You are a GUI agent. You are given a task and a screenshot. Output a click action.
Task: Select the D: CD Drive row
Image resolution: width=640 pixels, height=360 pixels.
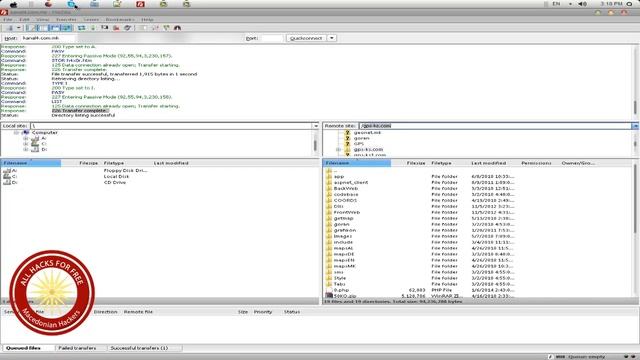pos(159,182)
